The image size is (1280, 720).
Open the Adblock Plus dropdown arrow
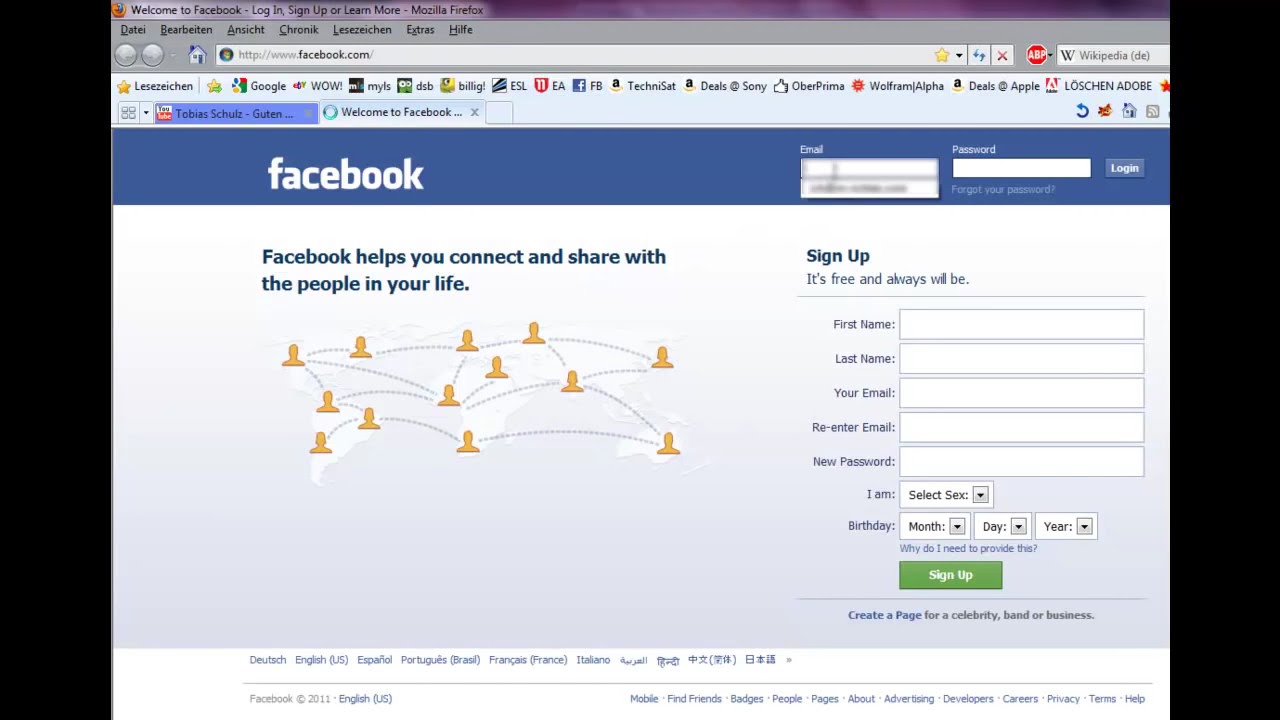[x=1050, y=55]
